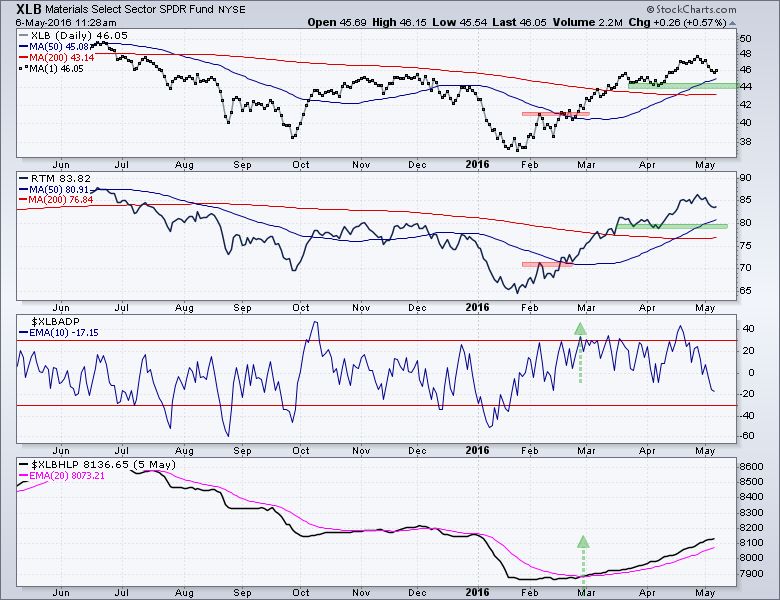The height and width of the screenshot is (600, 780).
Task: Click the $XLBADP indicator label
Action: click(55, 321)
